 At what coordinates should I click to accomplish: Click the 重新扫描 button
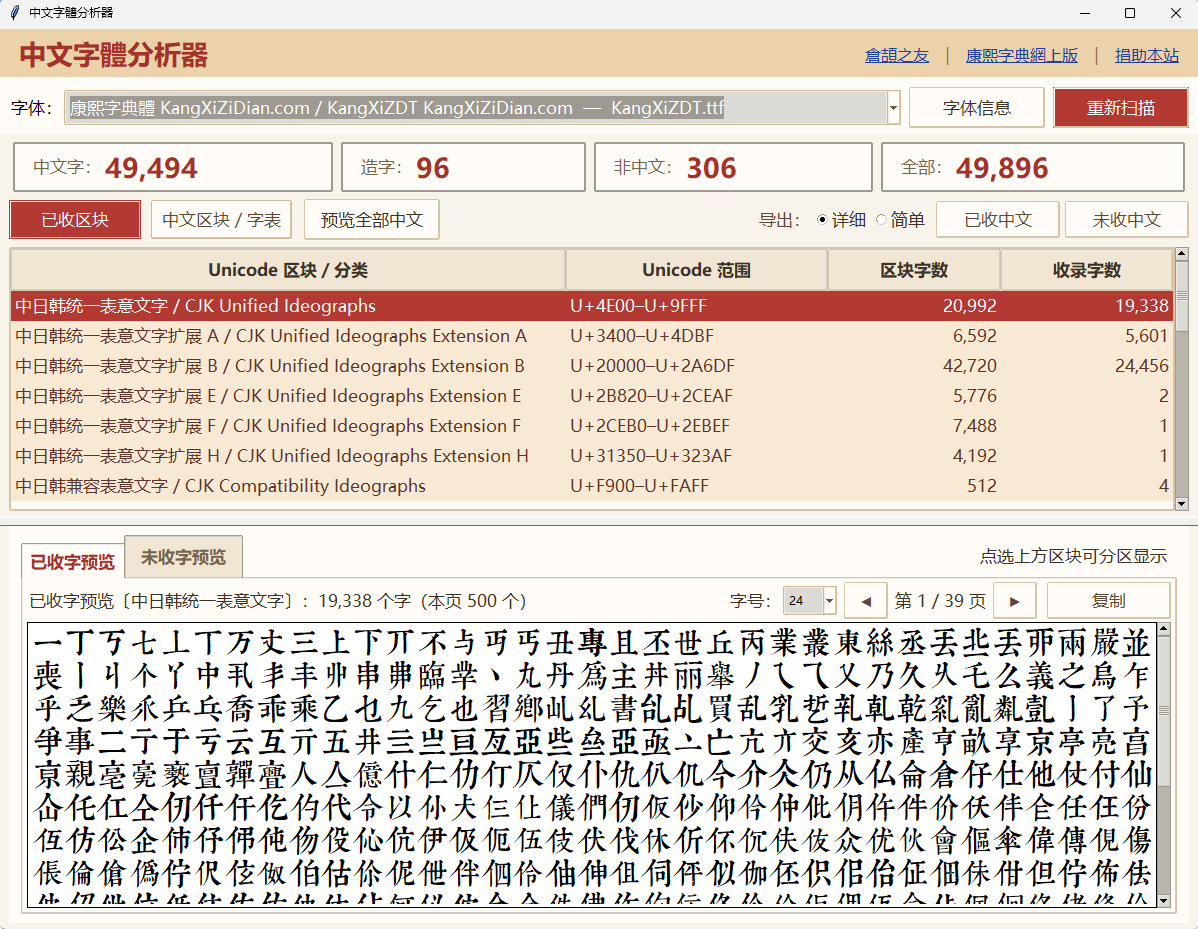tap(1121, 108)
